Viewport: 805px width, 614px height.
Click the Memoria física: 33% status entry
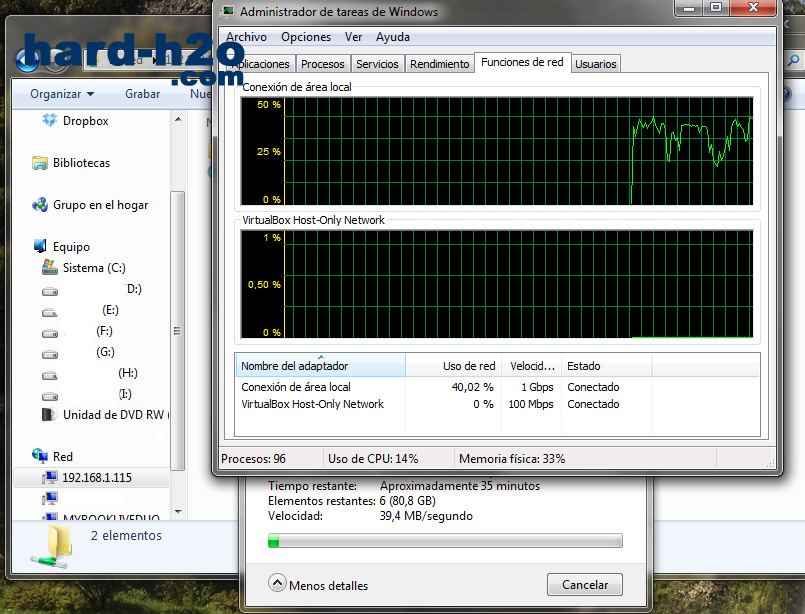click(x=512, y=458)
